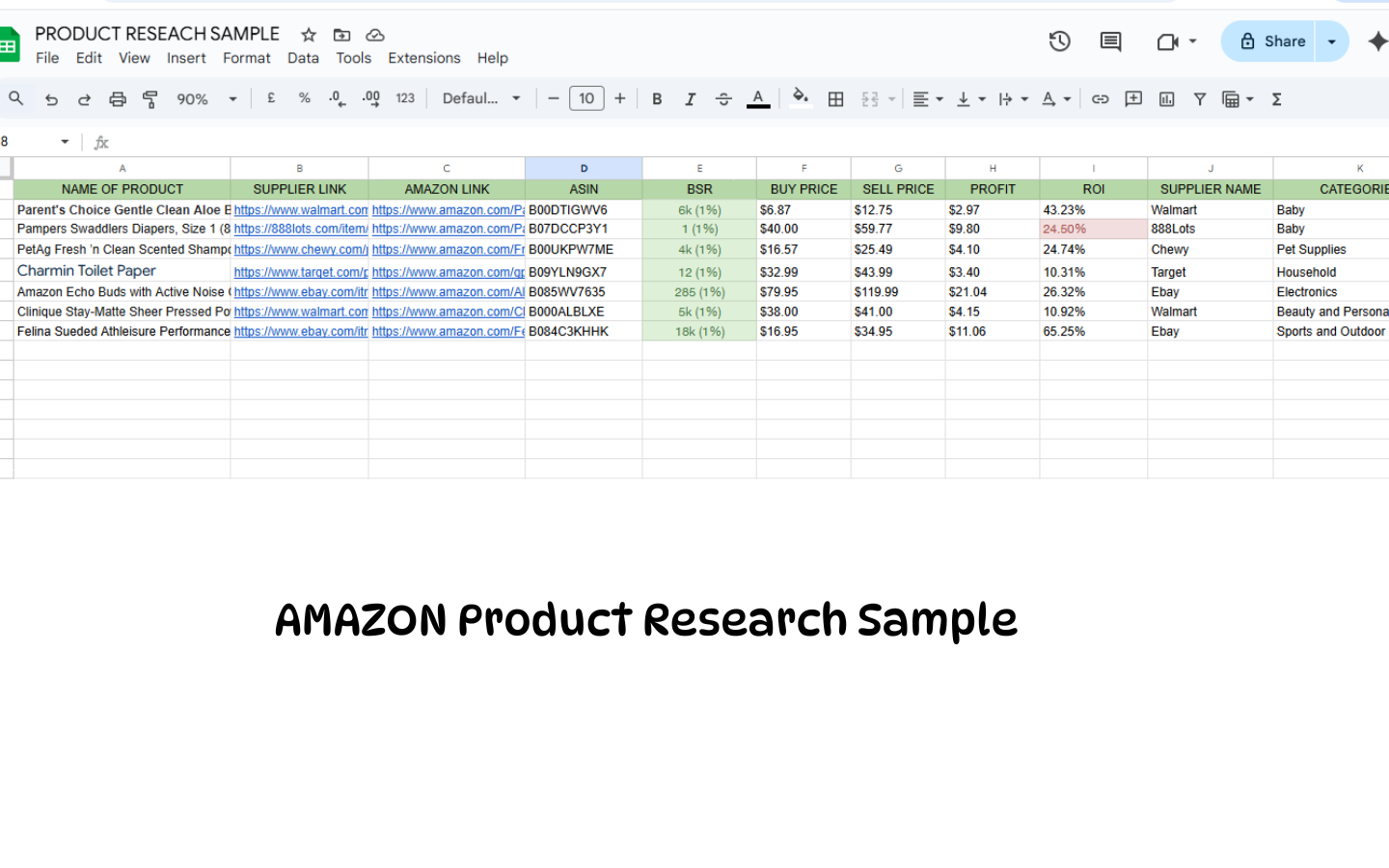This screenshot has width=1389, height=868.
Task: Open version history clock icon
Action: coord(1060,41)
